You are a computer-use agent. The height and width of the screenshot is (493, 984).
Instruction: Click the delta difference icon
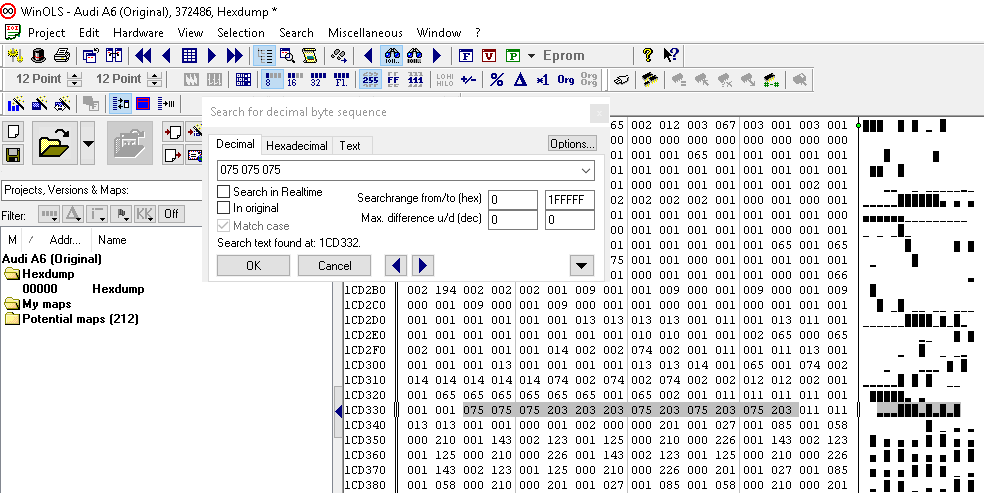[520, 80]
